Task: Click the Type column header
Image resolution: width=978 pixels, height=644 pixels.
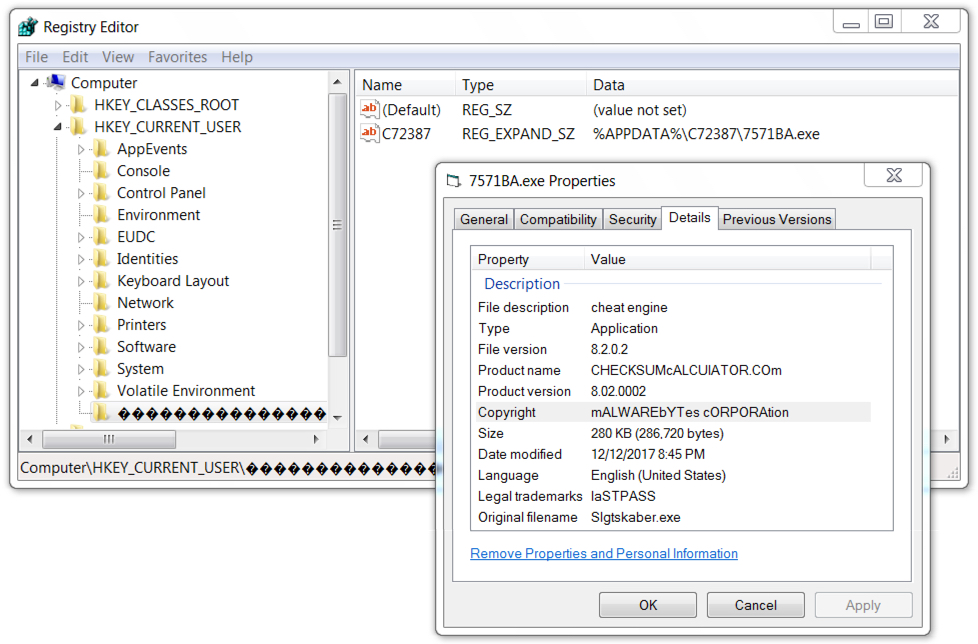Action: coord(521,85)
